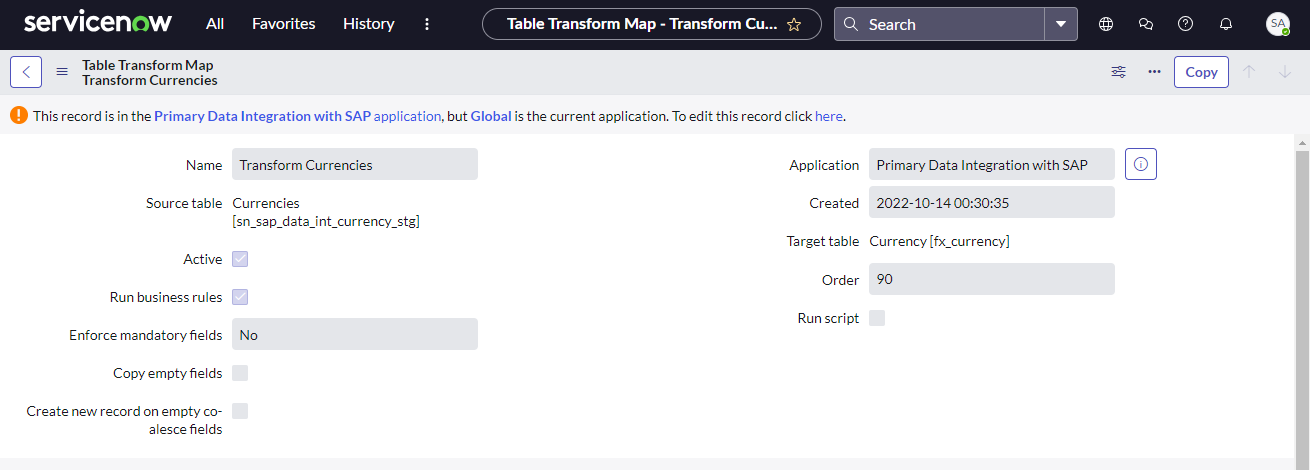
Task: Open the form context hamburger menu
Action: [62, 72]
